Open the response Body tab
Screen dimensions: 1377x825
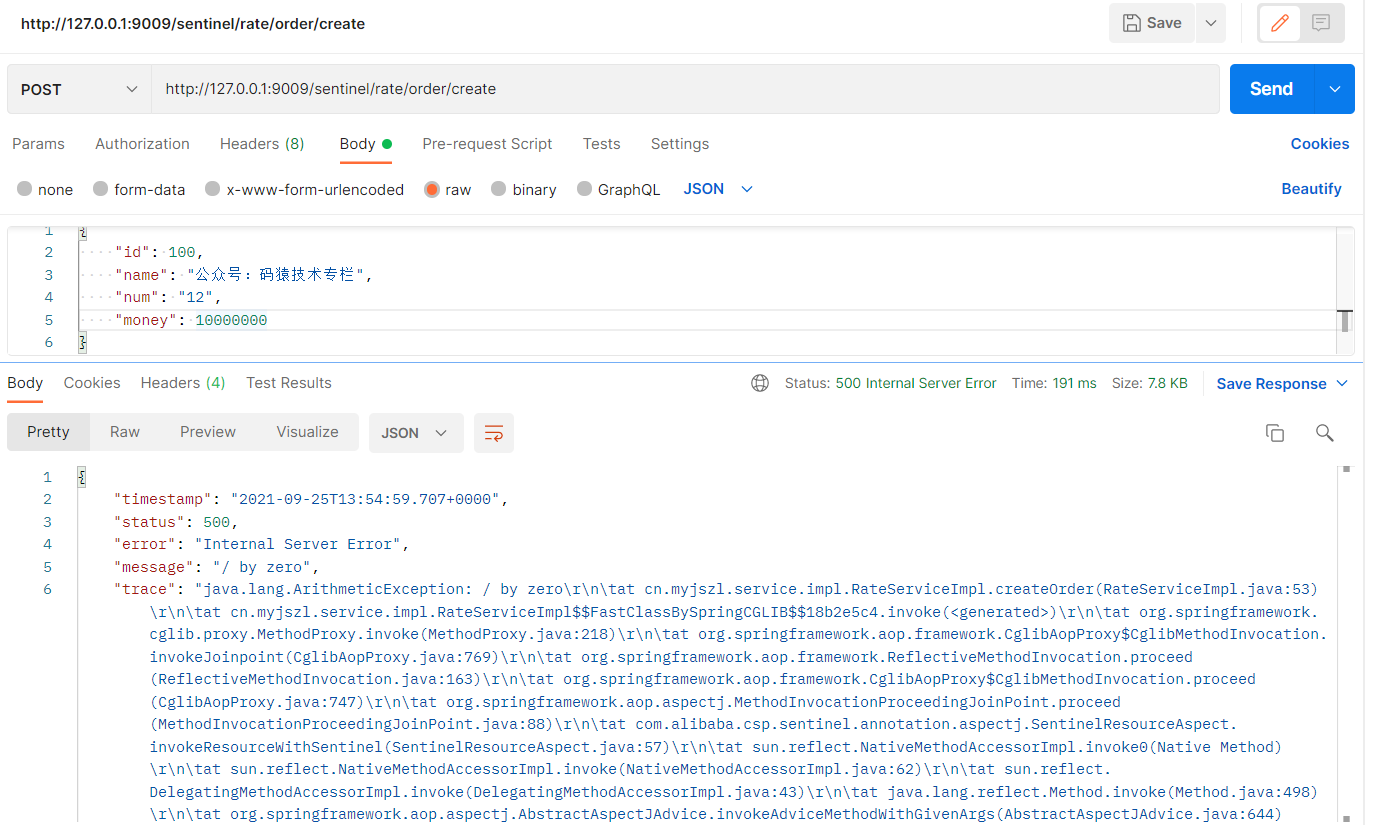[25, 383]
